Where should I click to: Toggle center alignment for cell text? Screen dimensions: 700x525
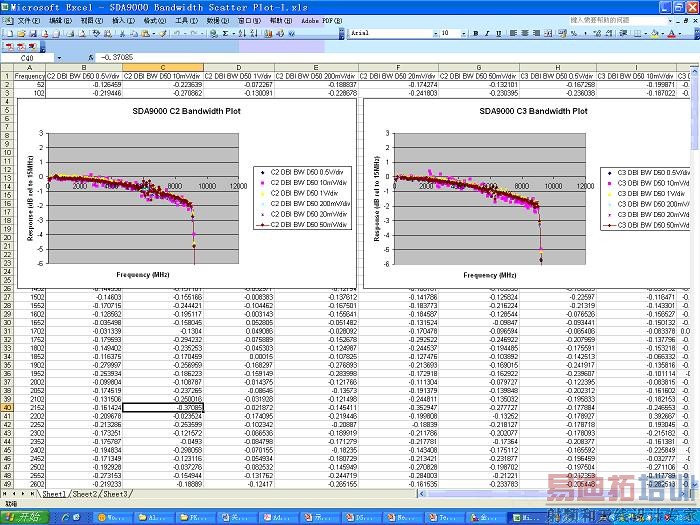tap(525, 33)
